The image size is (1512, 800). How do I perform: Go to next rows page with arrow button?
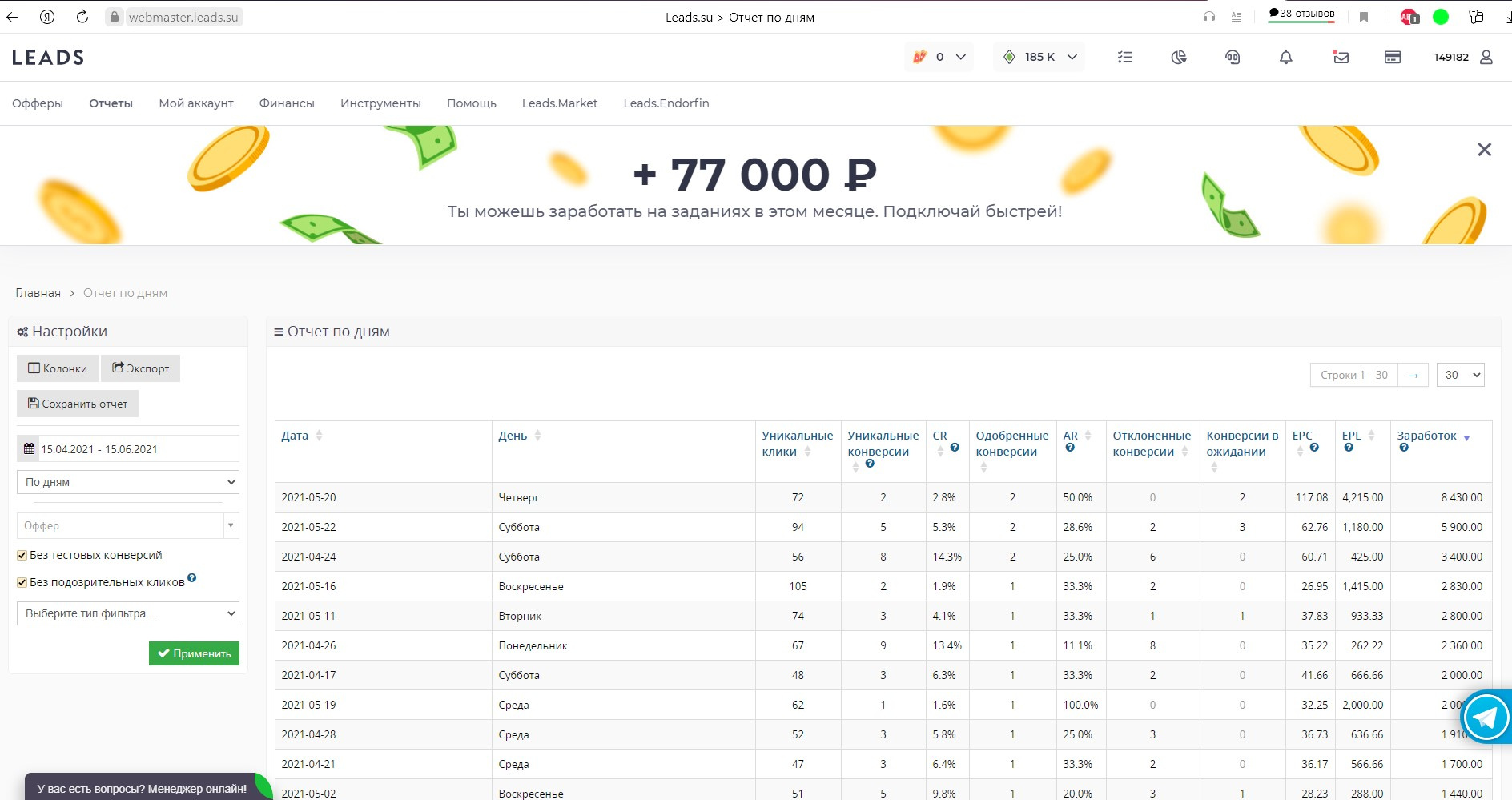click(x=1413, y=375)
